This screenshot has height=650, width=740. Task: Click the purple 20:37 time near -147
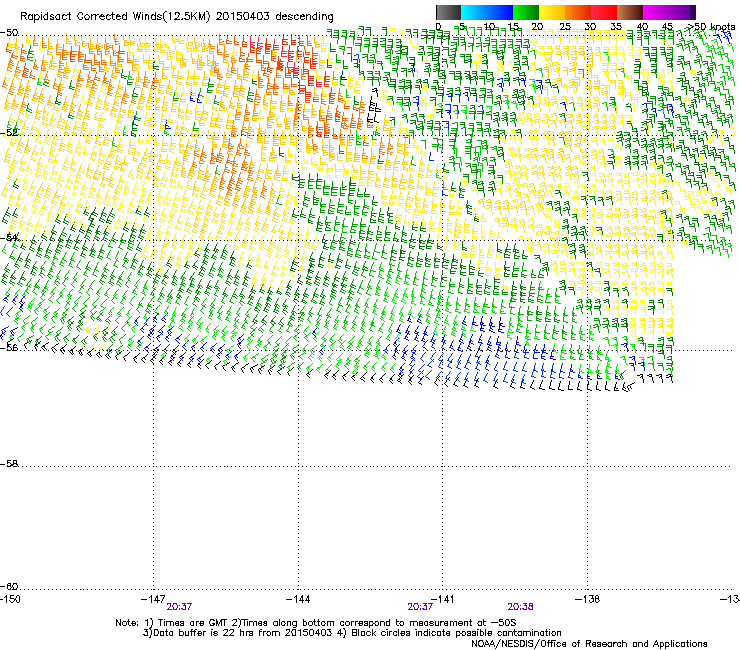click(179, 607)
